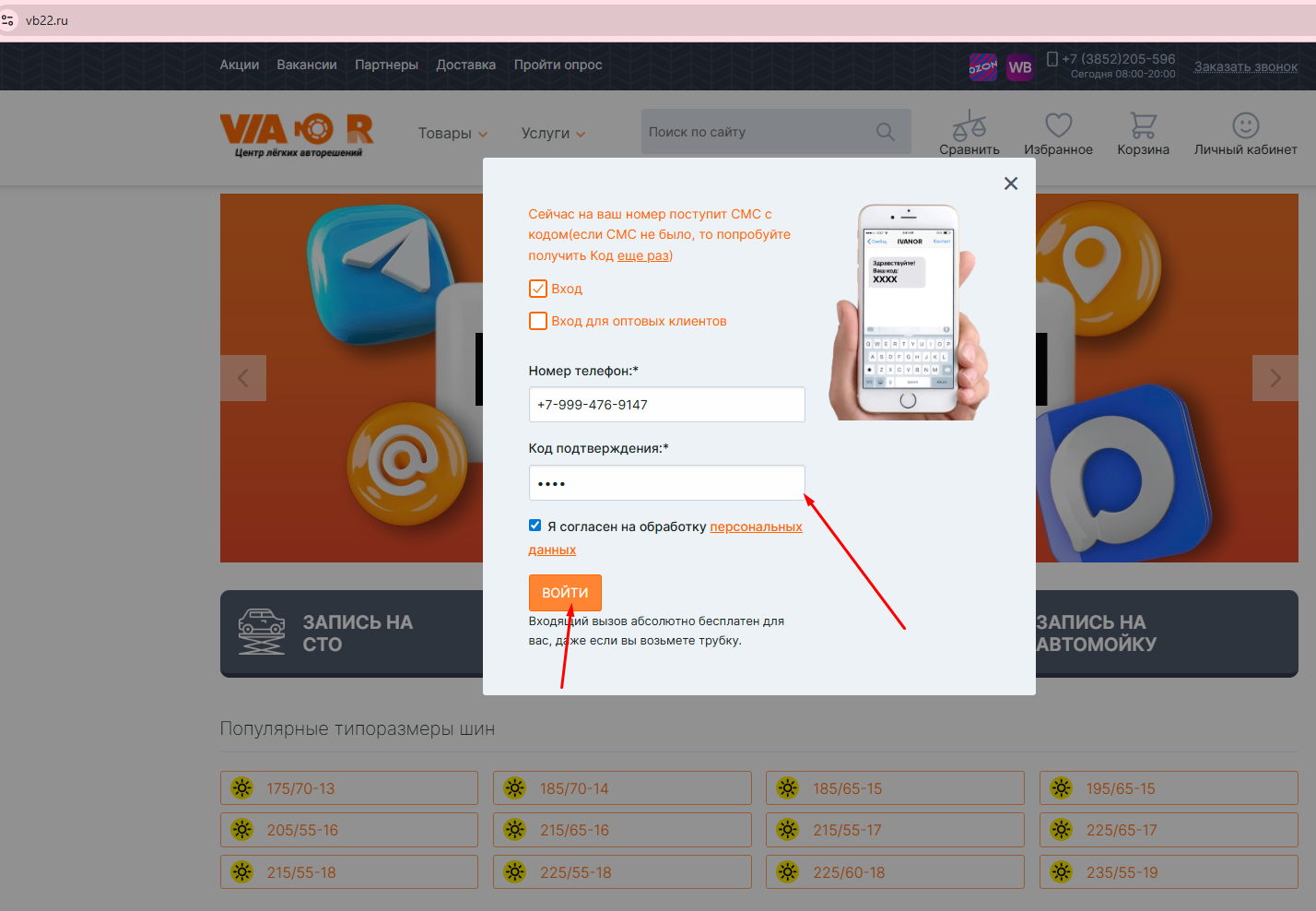Uncheck personal data consent checkbox
The width and height of the screenshot is (1316, 911).
[535, 526]
